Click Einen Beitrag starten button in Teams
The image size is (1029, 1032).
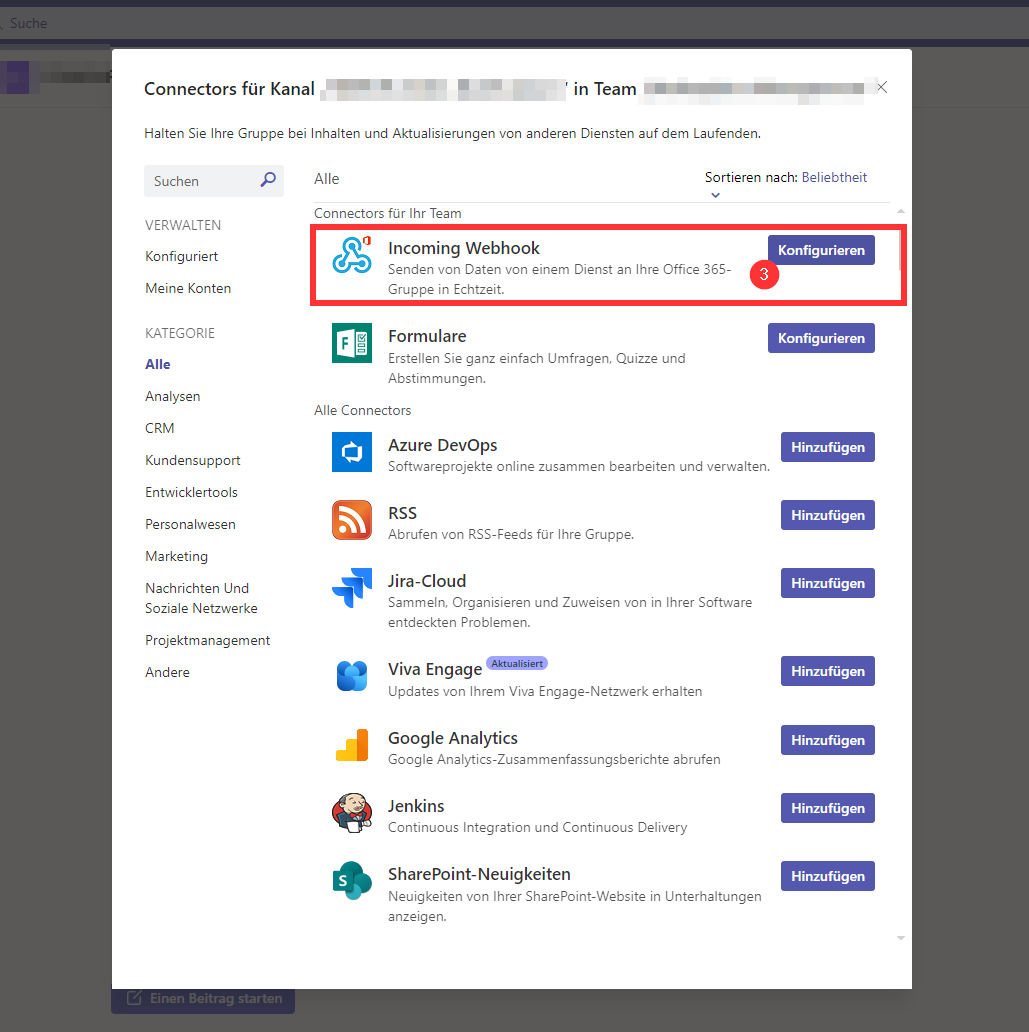coord(203,998)
